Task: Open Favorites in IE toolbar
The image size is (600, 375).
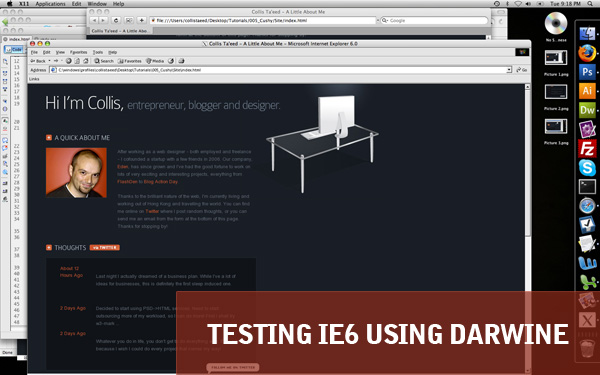Action: (130, 61)
